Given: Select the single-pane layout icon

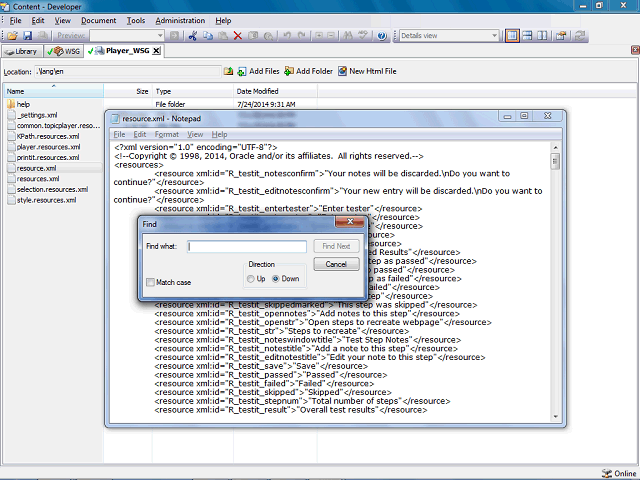Looking at the screenshot, I should pos(512,36).
